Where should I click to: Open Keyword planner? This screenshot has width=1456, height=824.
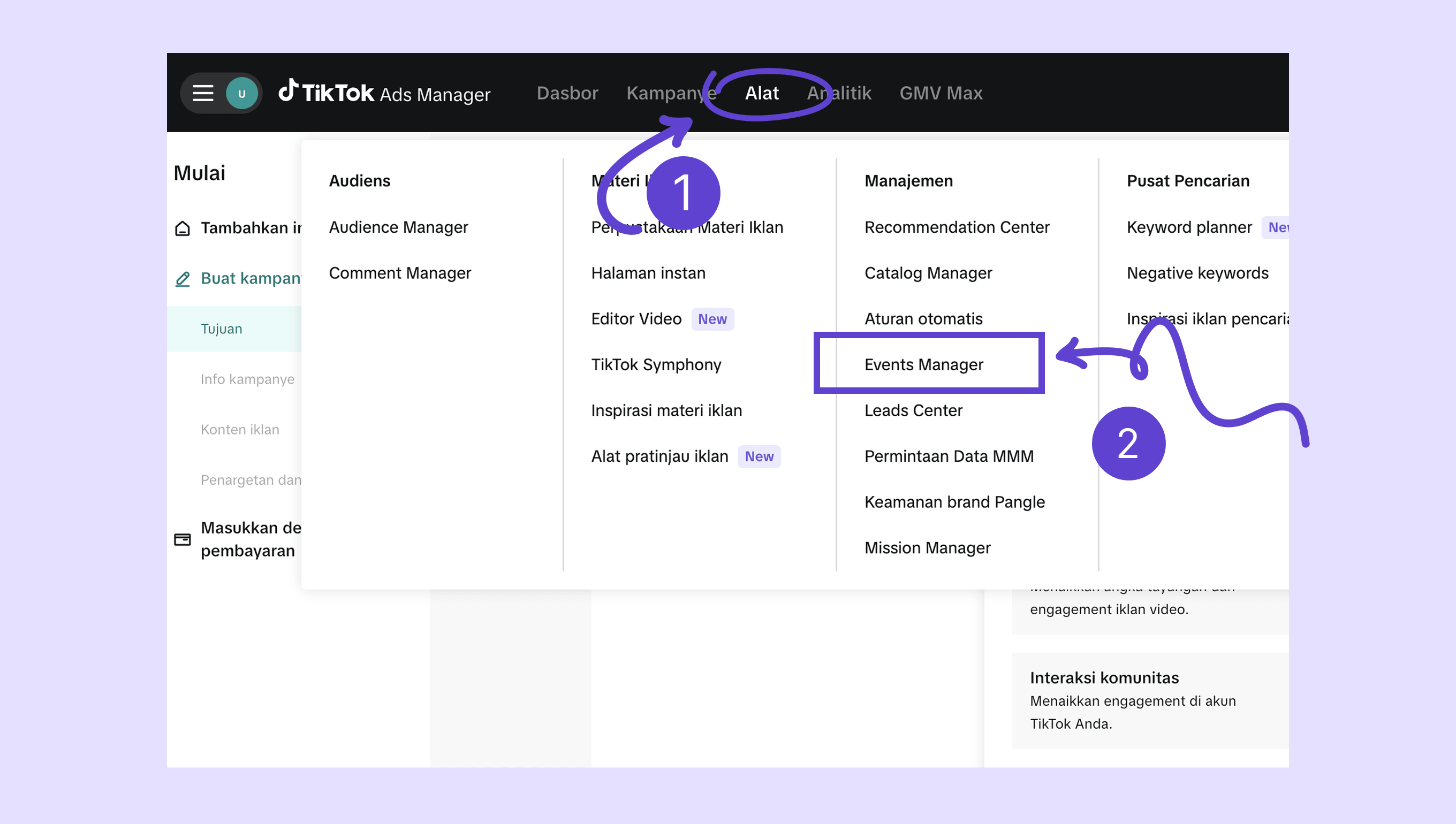click(x=1189, y=227)
